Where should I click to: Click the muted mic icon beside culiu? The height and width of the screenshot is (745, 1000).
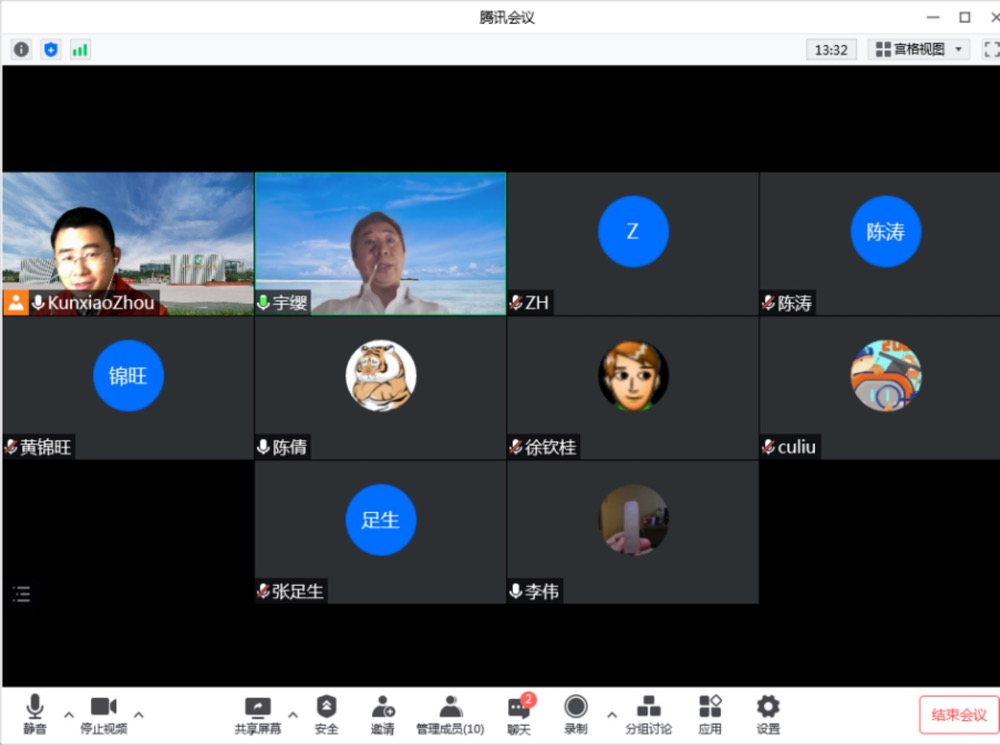pyautogui.click(x=768, y=447)
